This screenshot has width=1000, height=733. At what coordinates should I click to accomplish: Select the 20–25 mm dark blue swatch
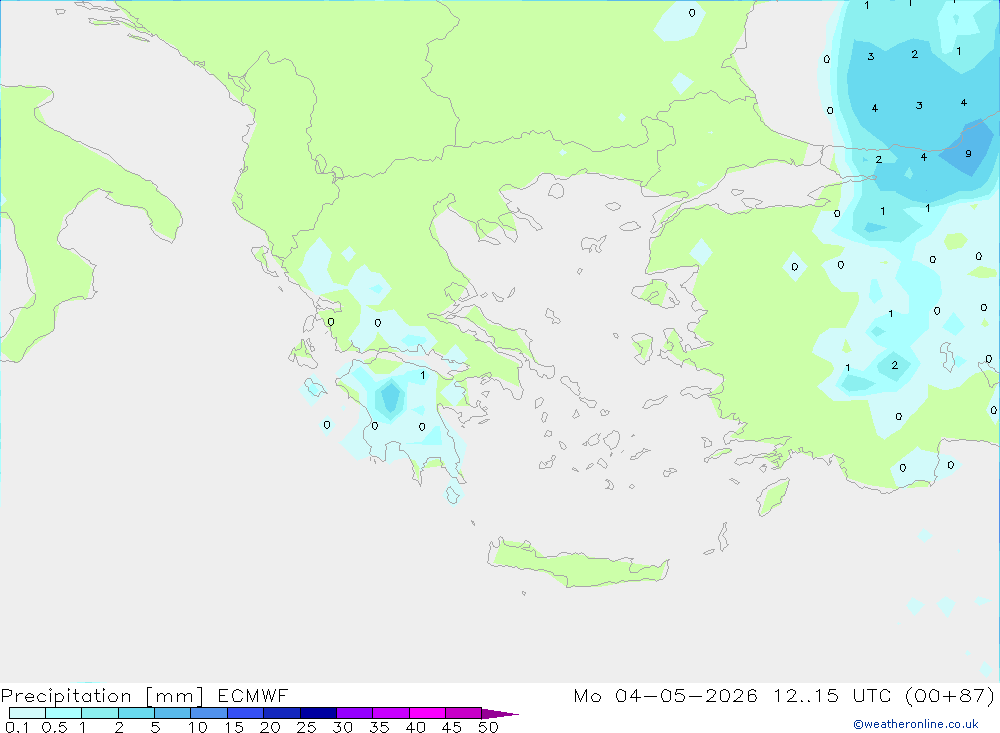pyautogui.click(x=282, y=713)
